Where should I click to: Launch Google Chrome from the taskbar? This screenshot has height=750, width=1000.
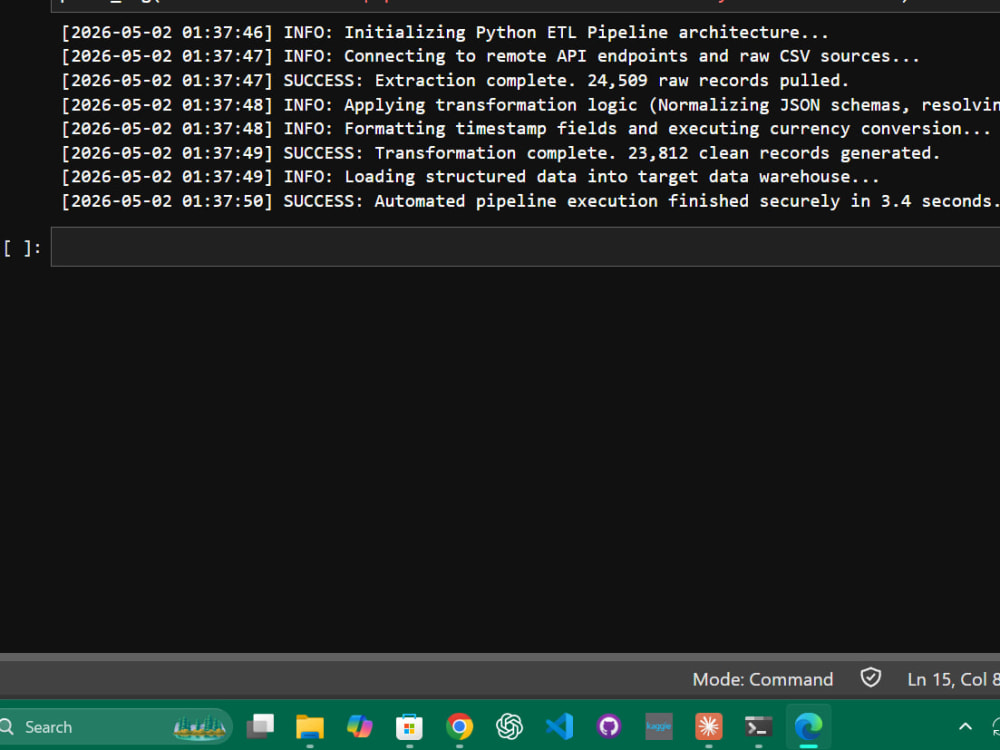pos(459,726)
